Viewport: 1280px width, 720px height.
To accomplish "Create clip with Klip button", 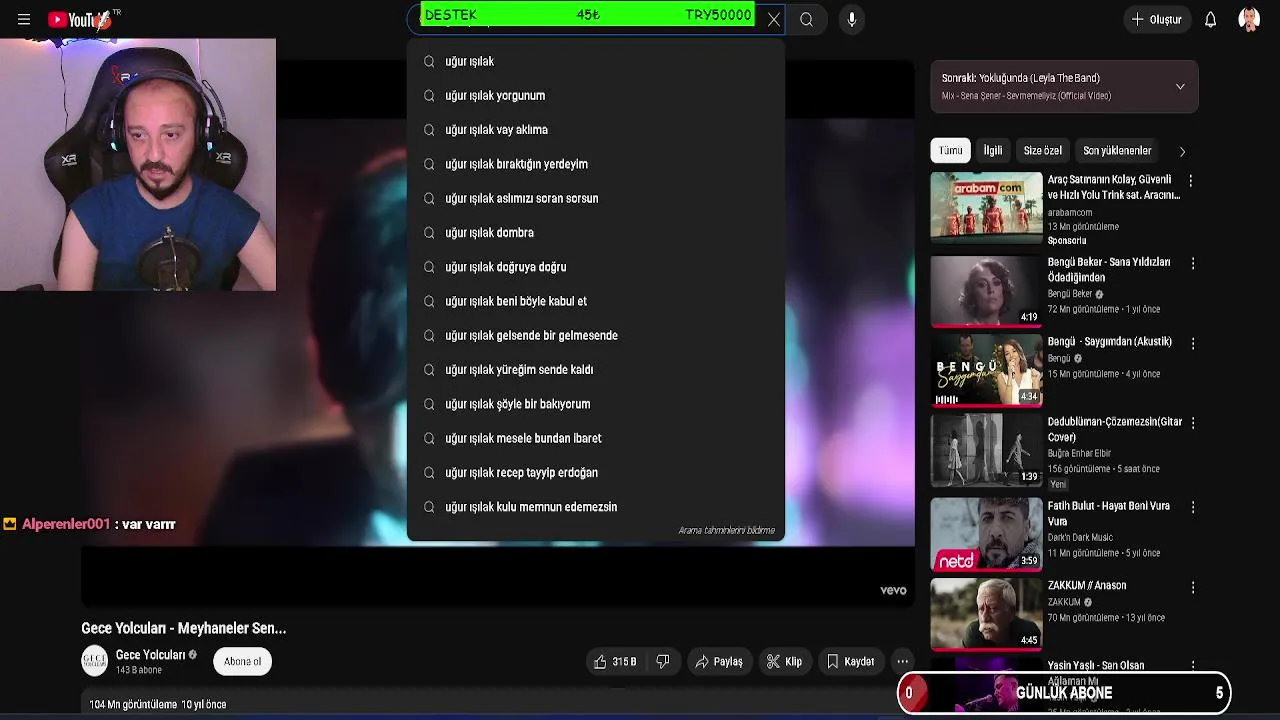I will (x=784, y=661).
